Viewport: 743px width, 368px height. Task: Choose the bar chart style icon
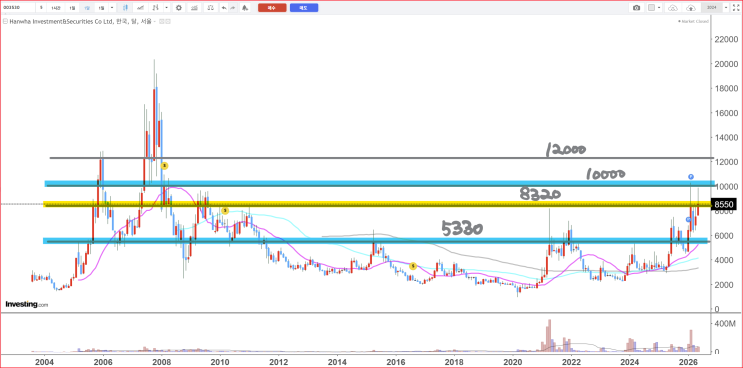click(x=155, y=8)
